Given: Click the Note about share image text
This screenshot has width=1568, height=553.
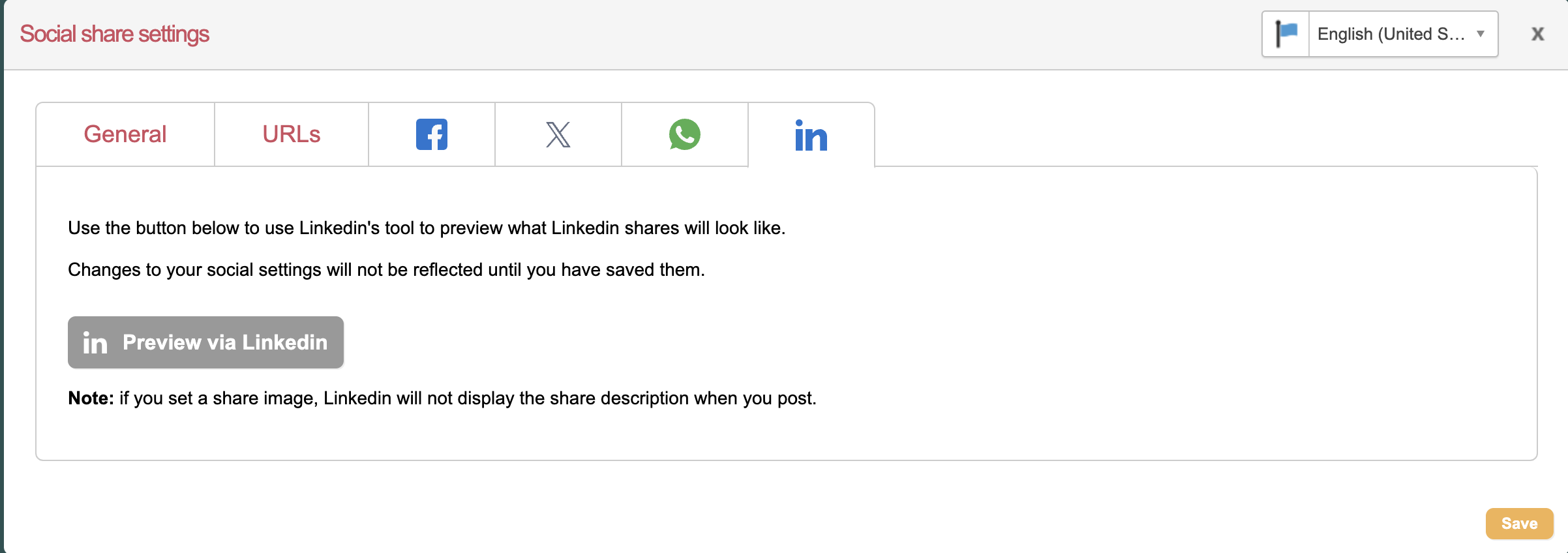Looking at the screenshot, I should coord(442,398).
